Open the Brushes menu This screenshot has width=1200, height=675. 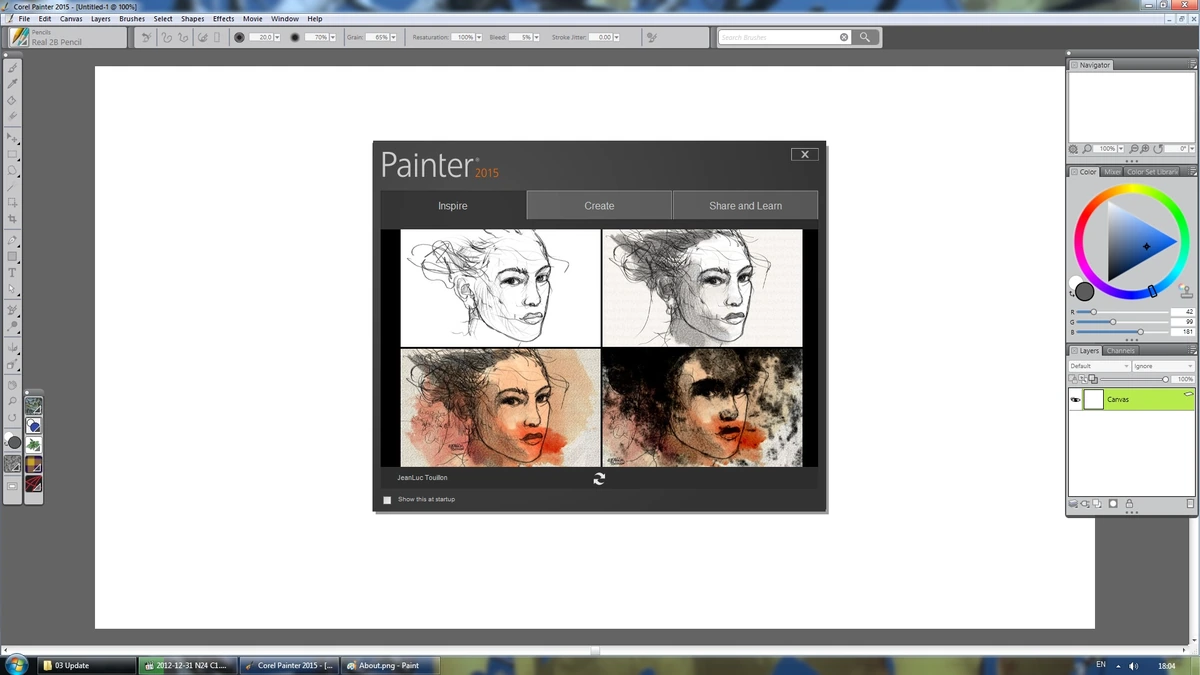coord(132,19)
